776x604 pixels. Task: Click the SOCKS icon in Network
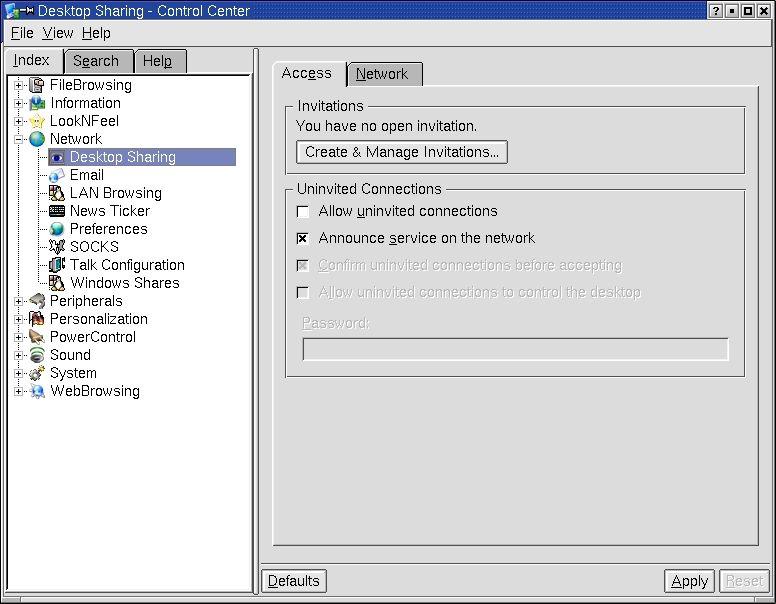(57, 247)
